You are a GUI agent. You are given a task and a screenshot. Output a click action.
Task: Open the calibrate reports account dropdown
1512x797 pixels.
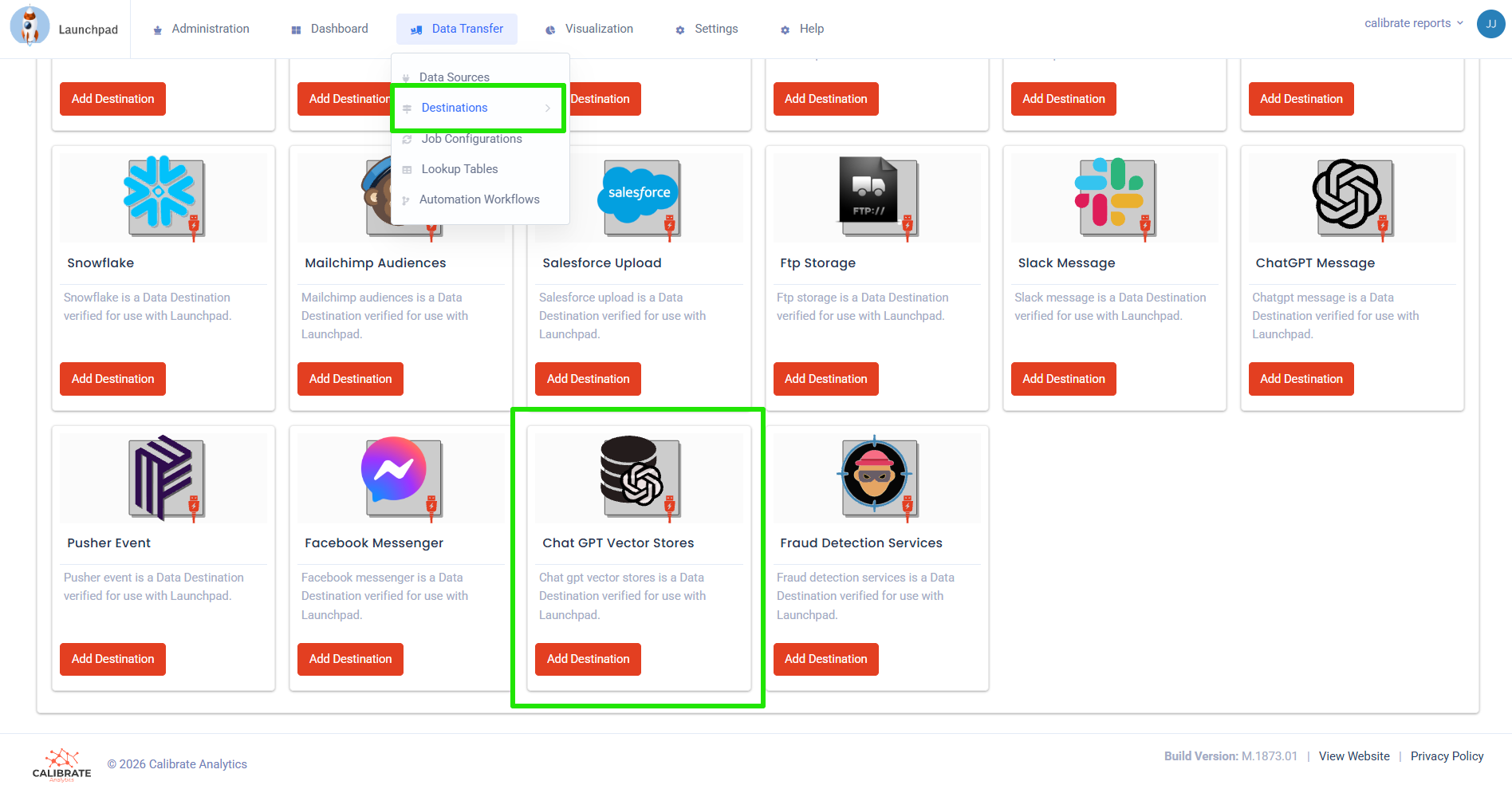click(1413, 23)
